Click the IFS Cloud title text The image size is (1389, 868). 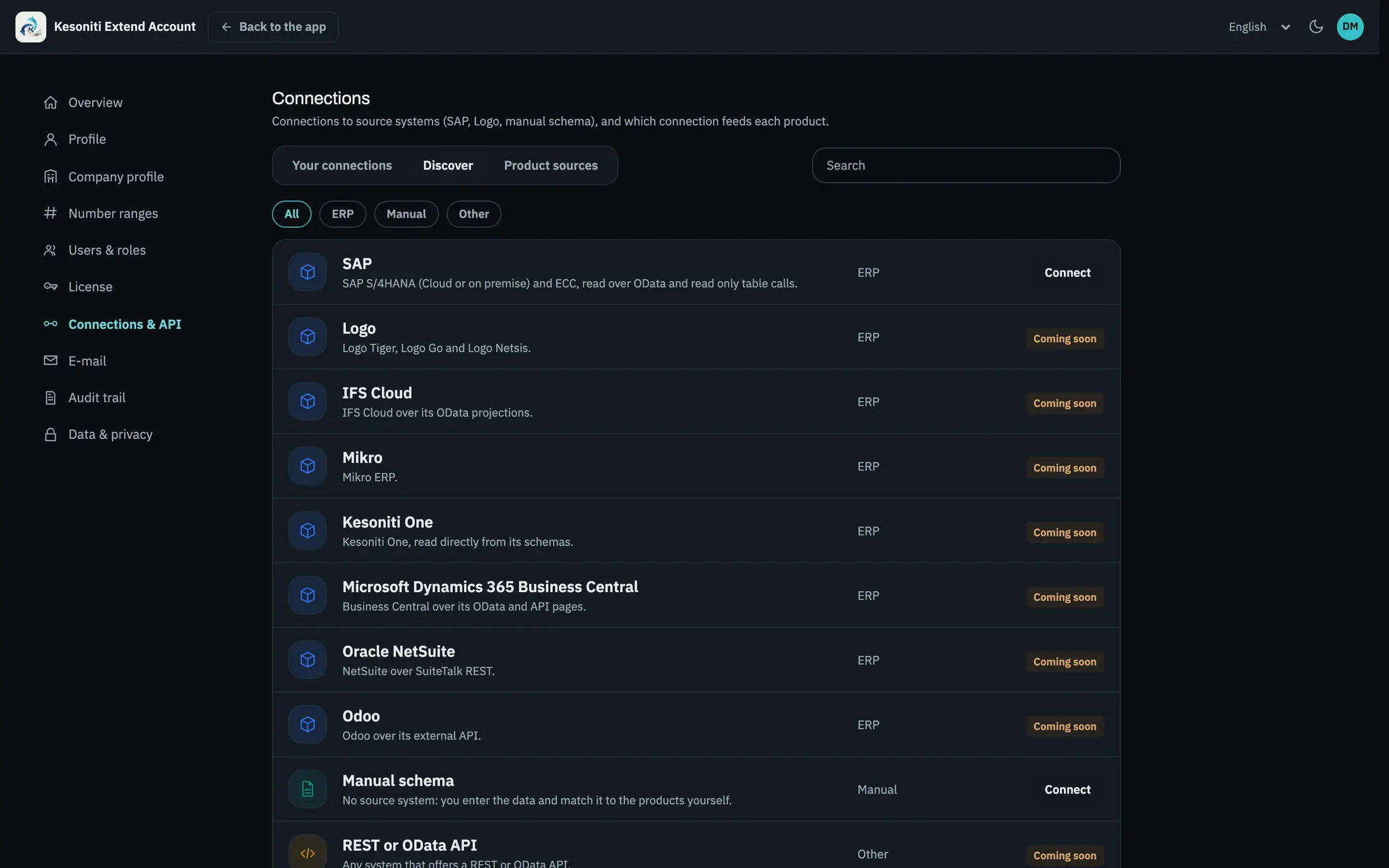377,393
